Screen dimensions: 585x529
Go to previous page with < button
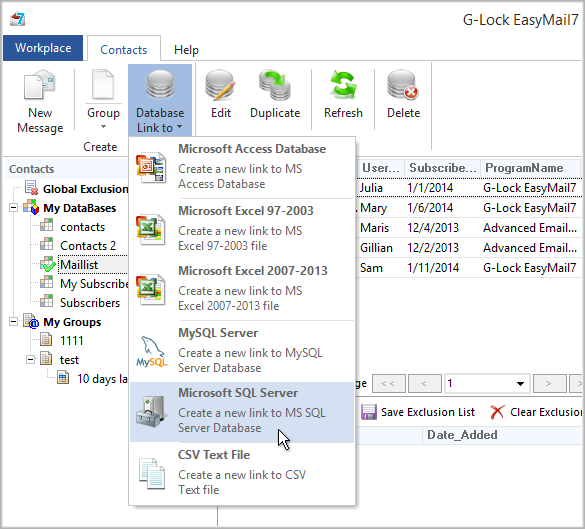pos(425,384)
